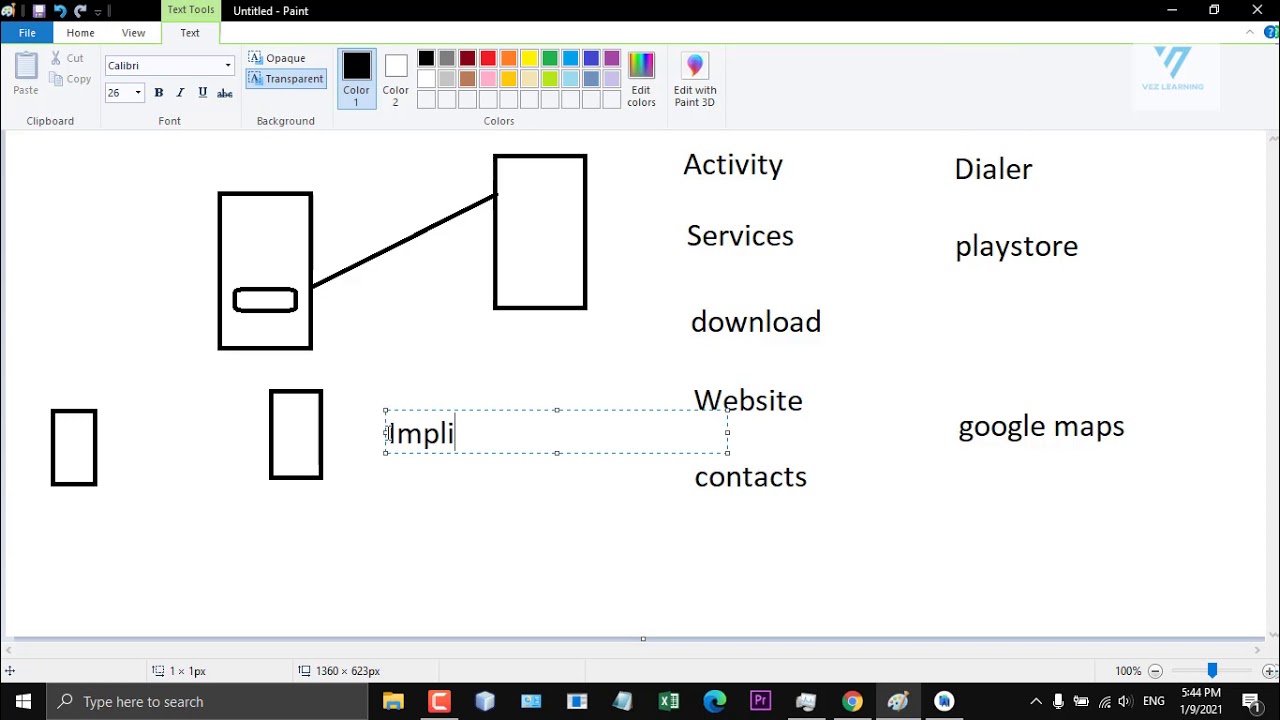Click Edit with Paint 3D icon
1280x720 pixels.
click(x=695, y=79)
